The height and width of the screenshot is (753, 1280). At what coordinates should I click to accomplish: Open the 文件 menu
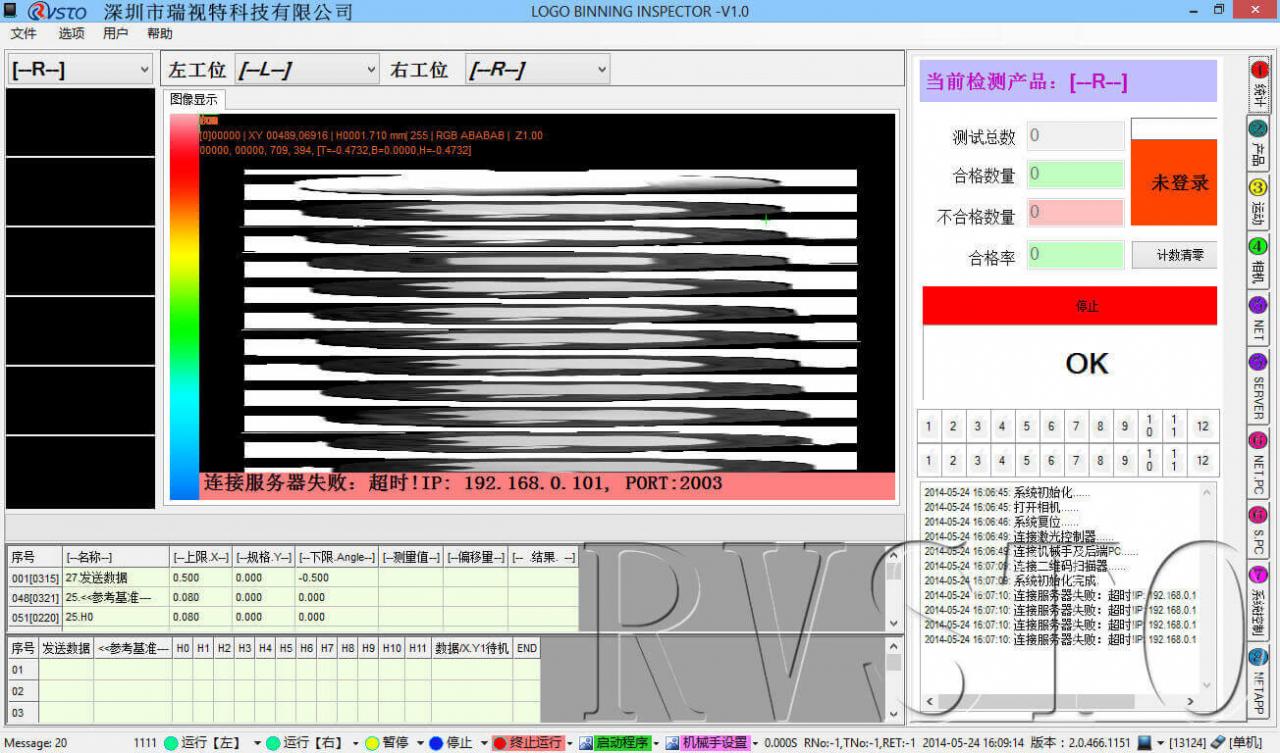click(x=22, y=33)
